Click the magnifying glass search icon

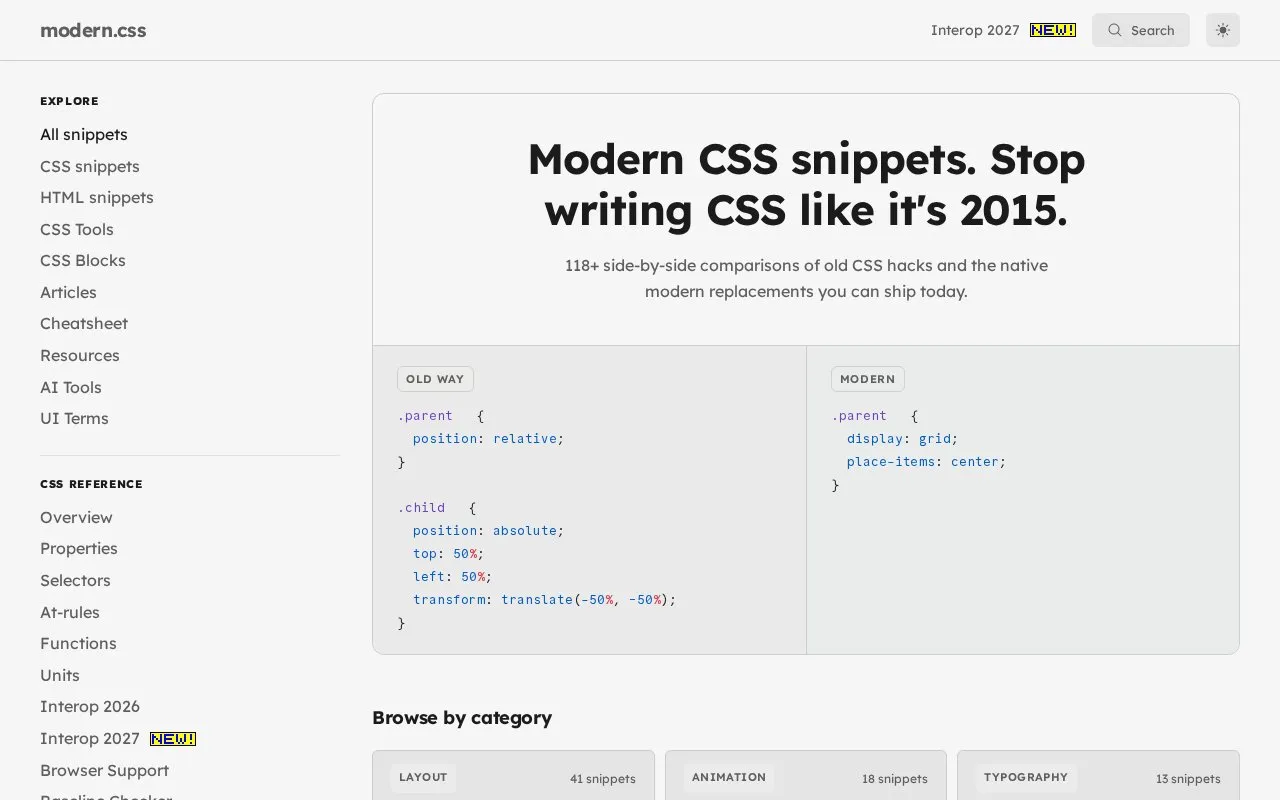(1114, 30)
